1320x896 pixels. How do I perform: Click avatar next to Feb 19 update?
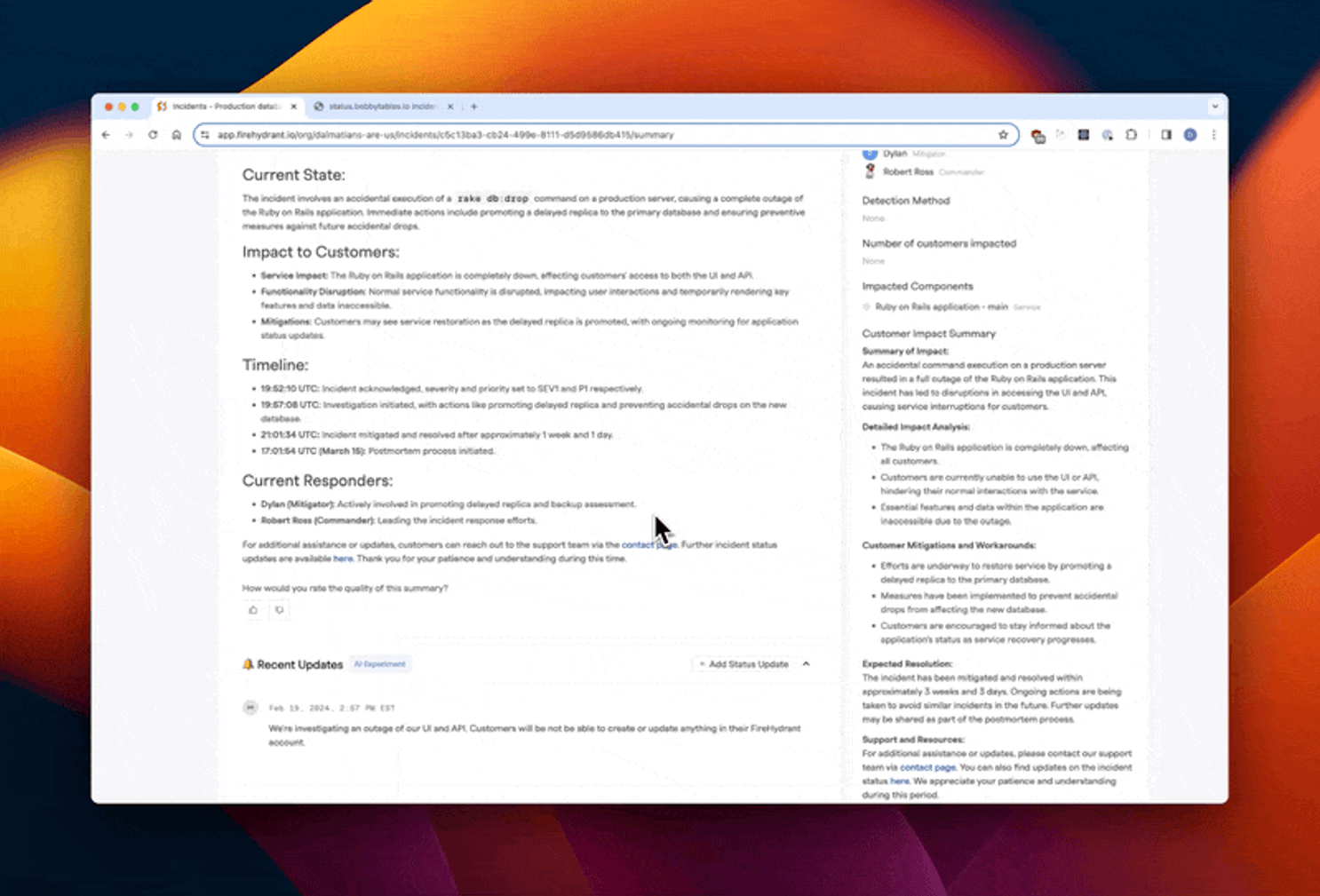point(250,707)
